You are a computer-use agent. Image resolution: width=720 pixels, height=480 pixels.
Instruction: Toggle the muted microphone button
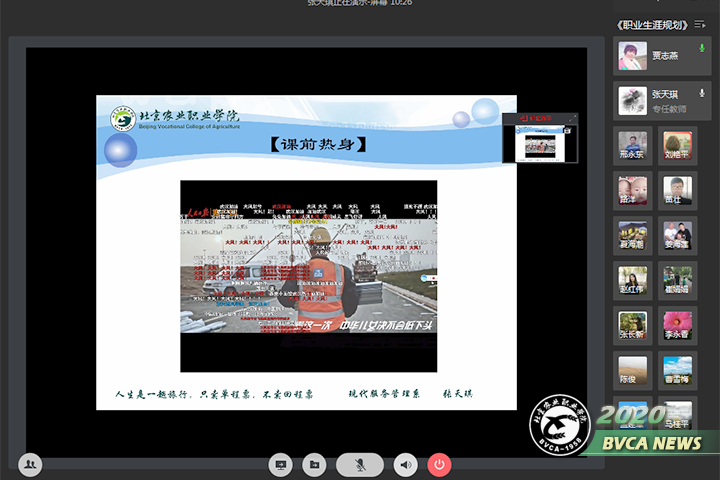pos(360,465)
